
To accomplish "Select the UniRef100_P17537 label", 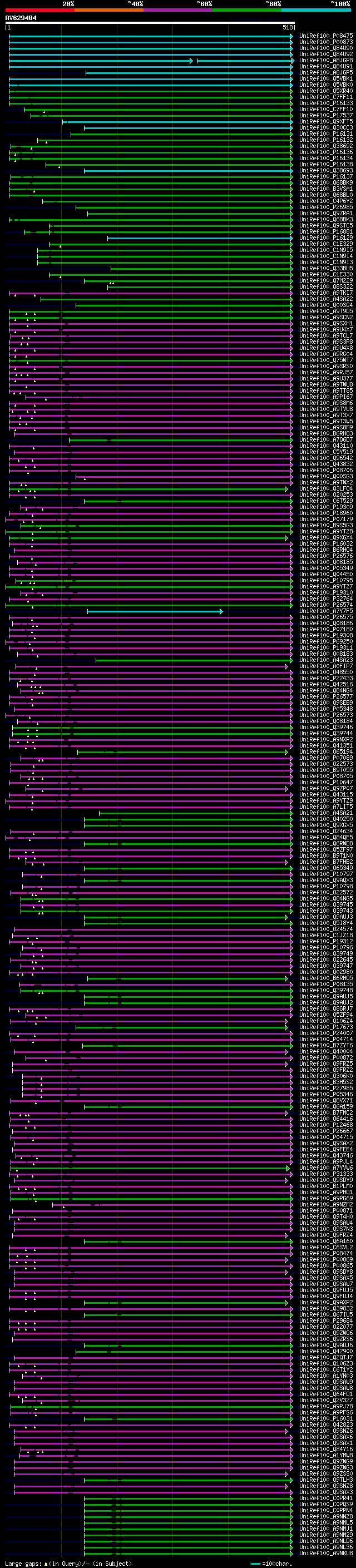I will (325, 115).
